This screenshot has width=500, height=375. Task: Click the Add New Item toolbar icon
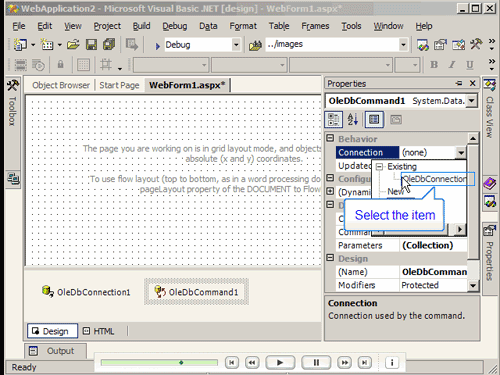pos(47,44)
